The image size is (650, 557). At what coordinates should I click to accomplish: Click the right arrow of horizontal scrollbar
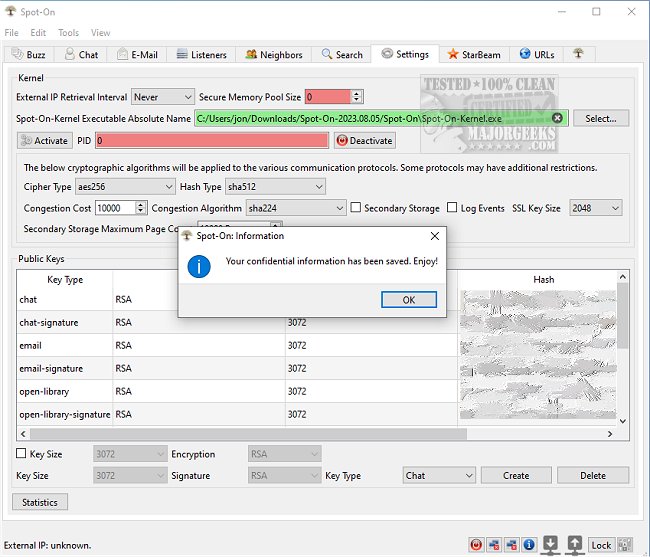point(610,434)
